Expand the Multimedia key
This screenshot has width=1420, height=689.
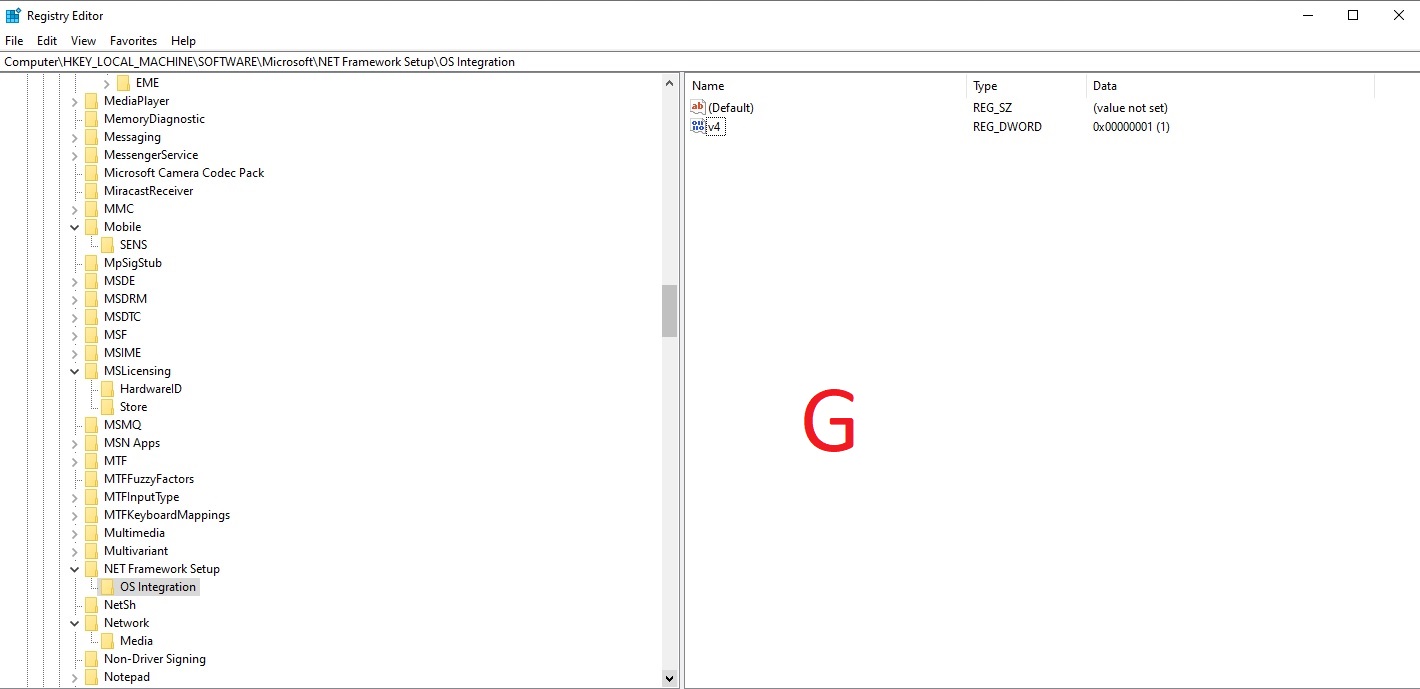tap(75, 533)
